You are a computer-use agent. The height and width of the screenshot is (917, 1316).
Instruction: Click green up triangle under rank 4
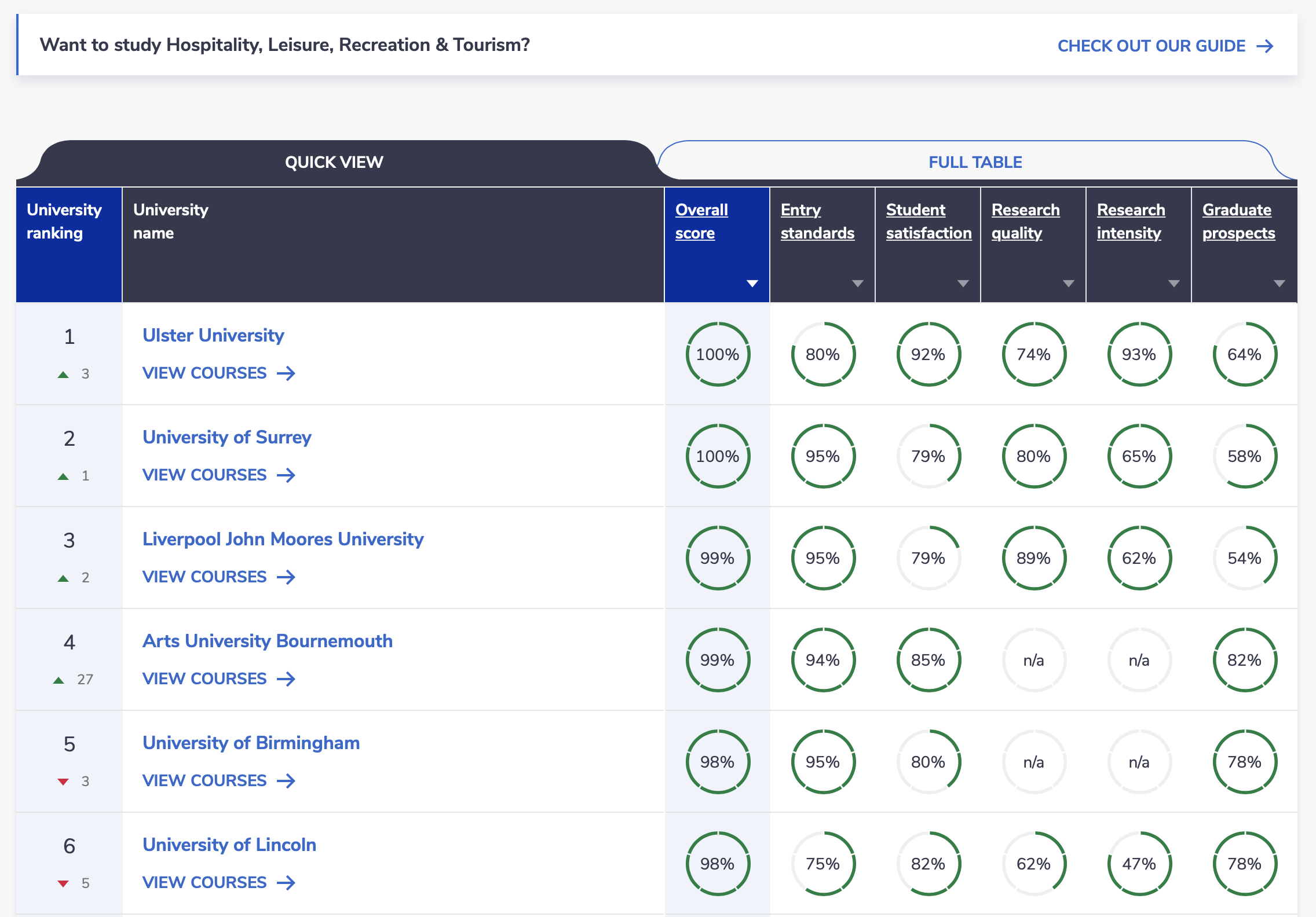[x=59, y=680]
